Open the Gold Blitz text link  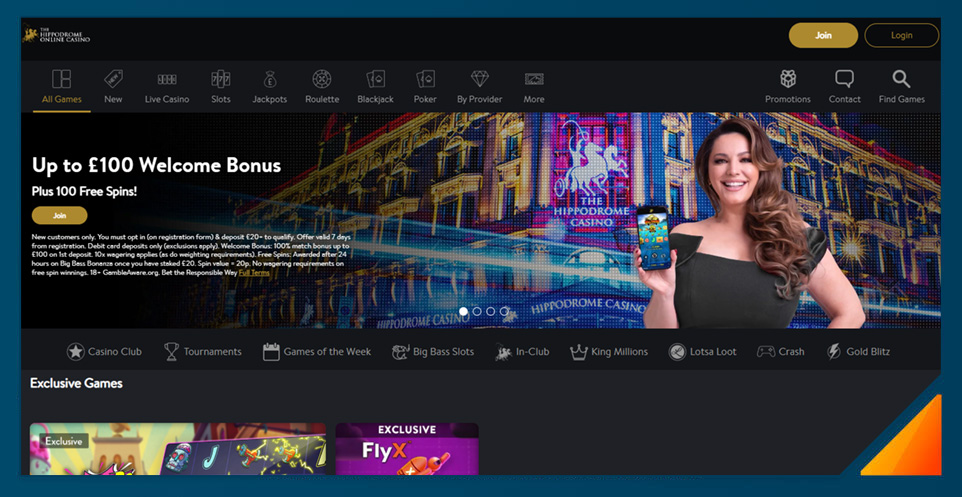(868, 352)
